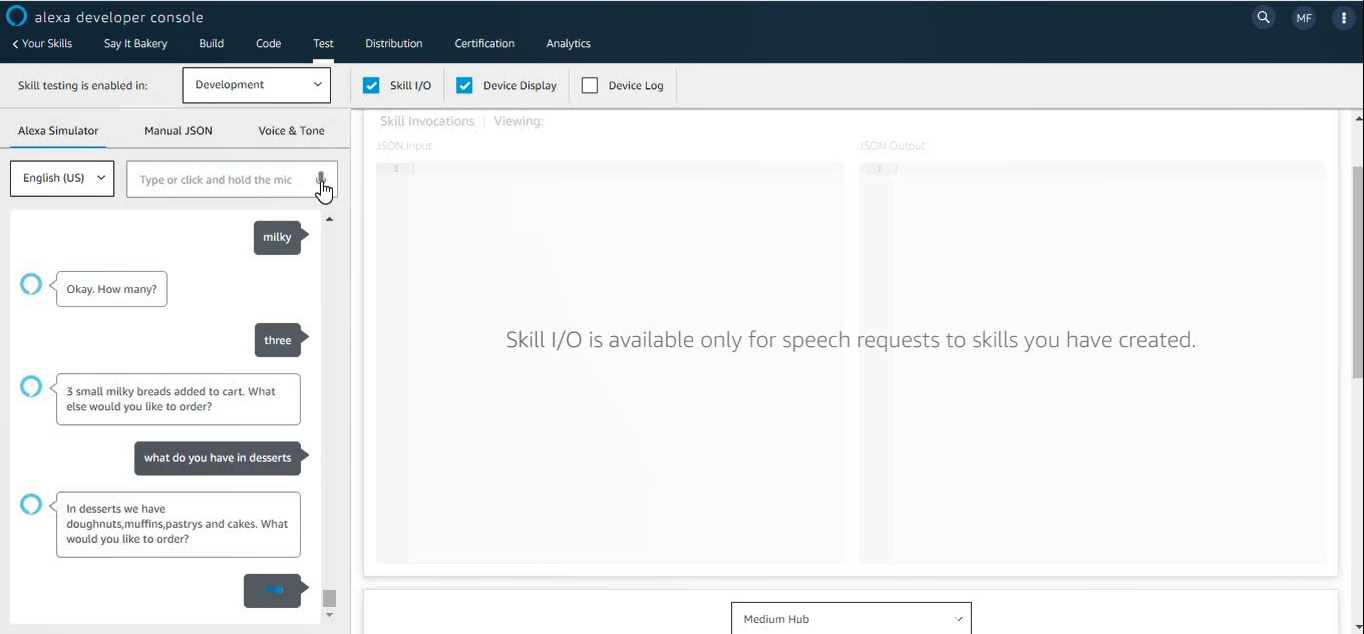Click the 'Viewing:' label text
The height and width of the screenshot is (634, 1364).
click(519, 121)
